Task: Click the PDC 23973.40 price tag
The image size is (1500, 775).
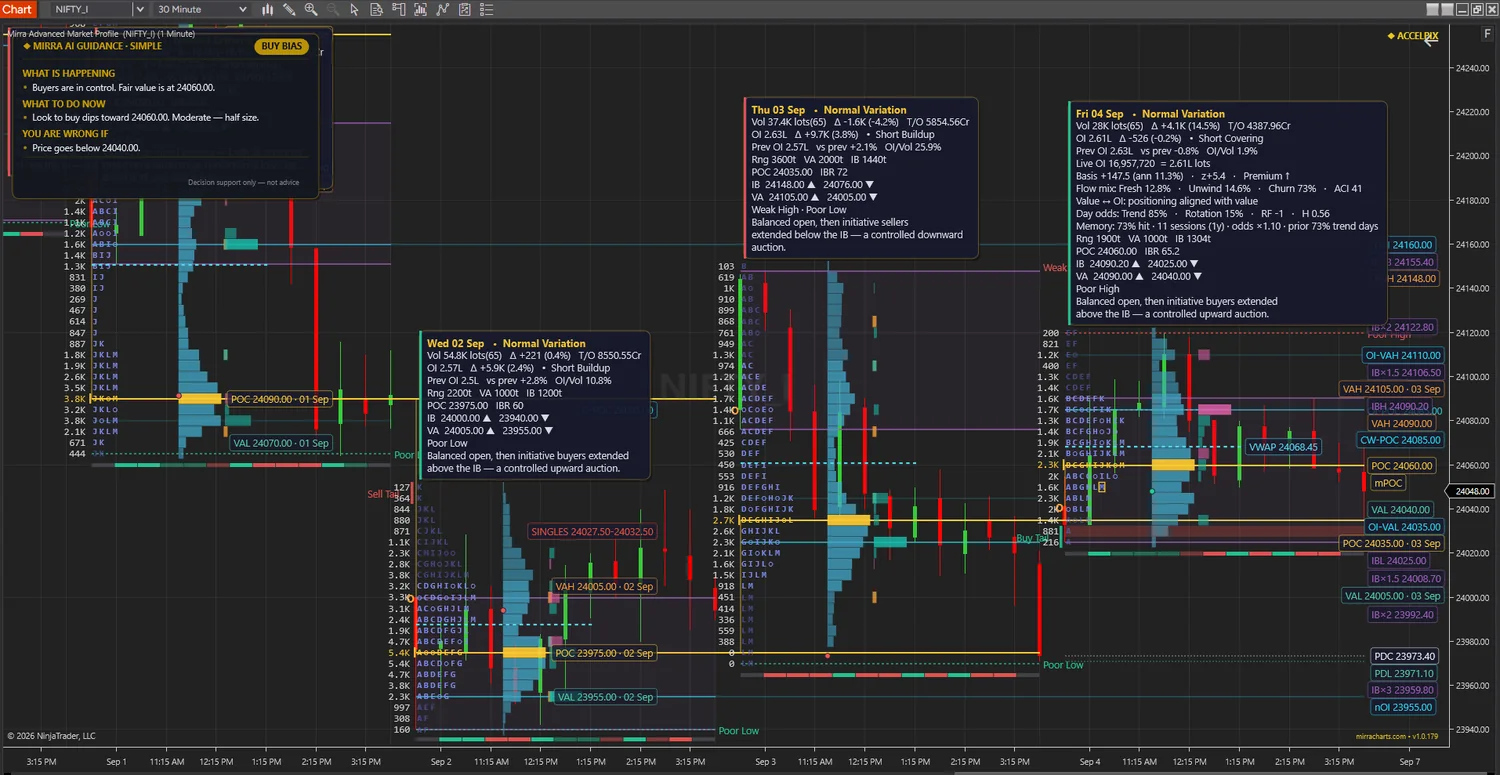Action: 1405,656
